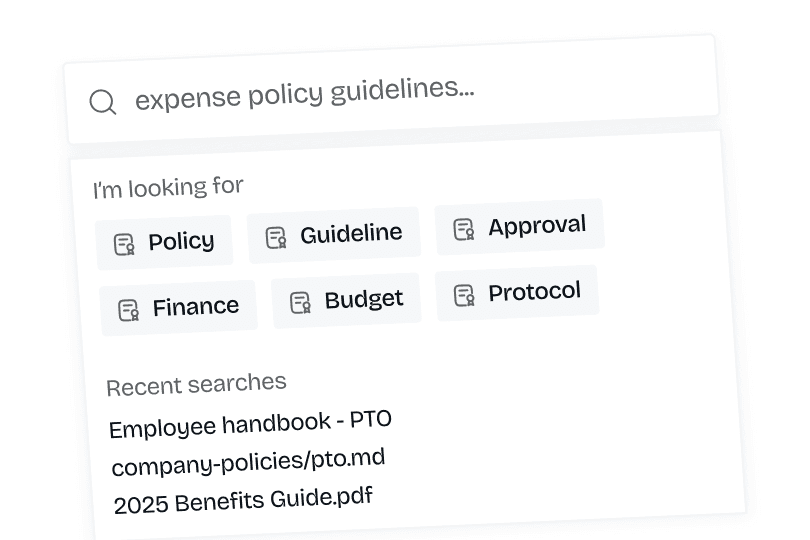Select the Policy filter label
810x540 pixels.
coord(181,241)
